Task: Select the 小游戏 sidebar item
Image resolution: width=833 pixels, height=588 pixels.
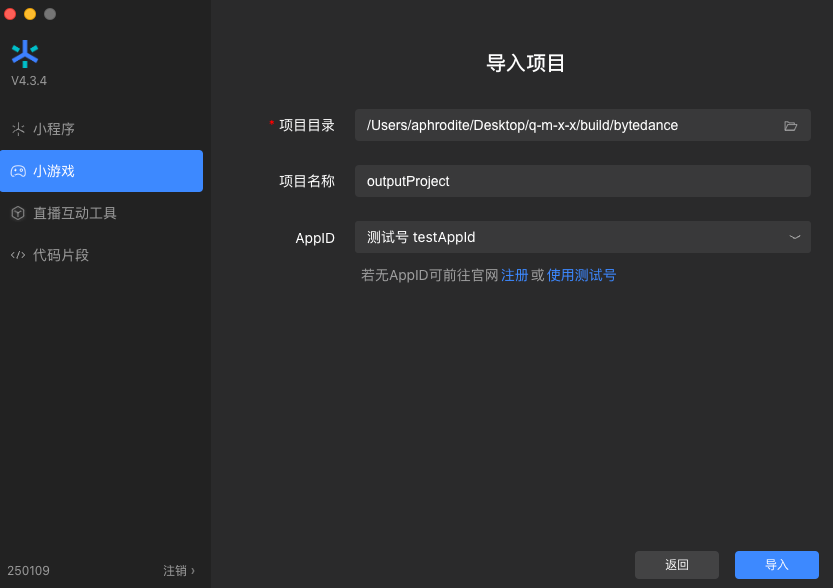Action: pos(101,171)
